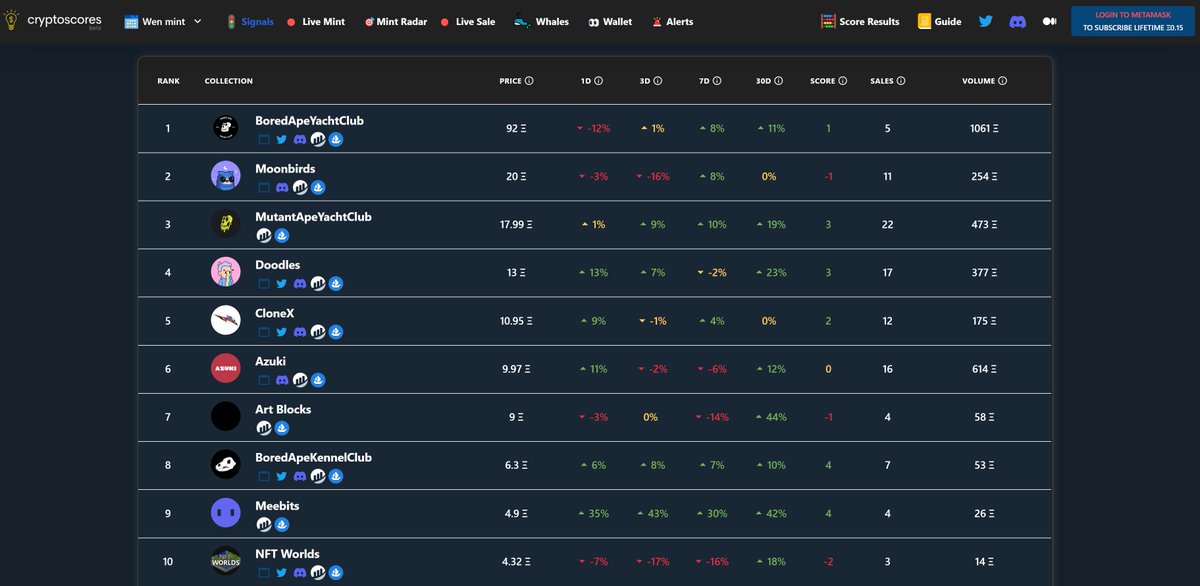1200x586 pixels.
Task: Open the Wallet page
Action: coord(610,21)
